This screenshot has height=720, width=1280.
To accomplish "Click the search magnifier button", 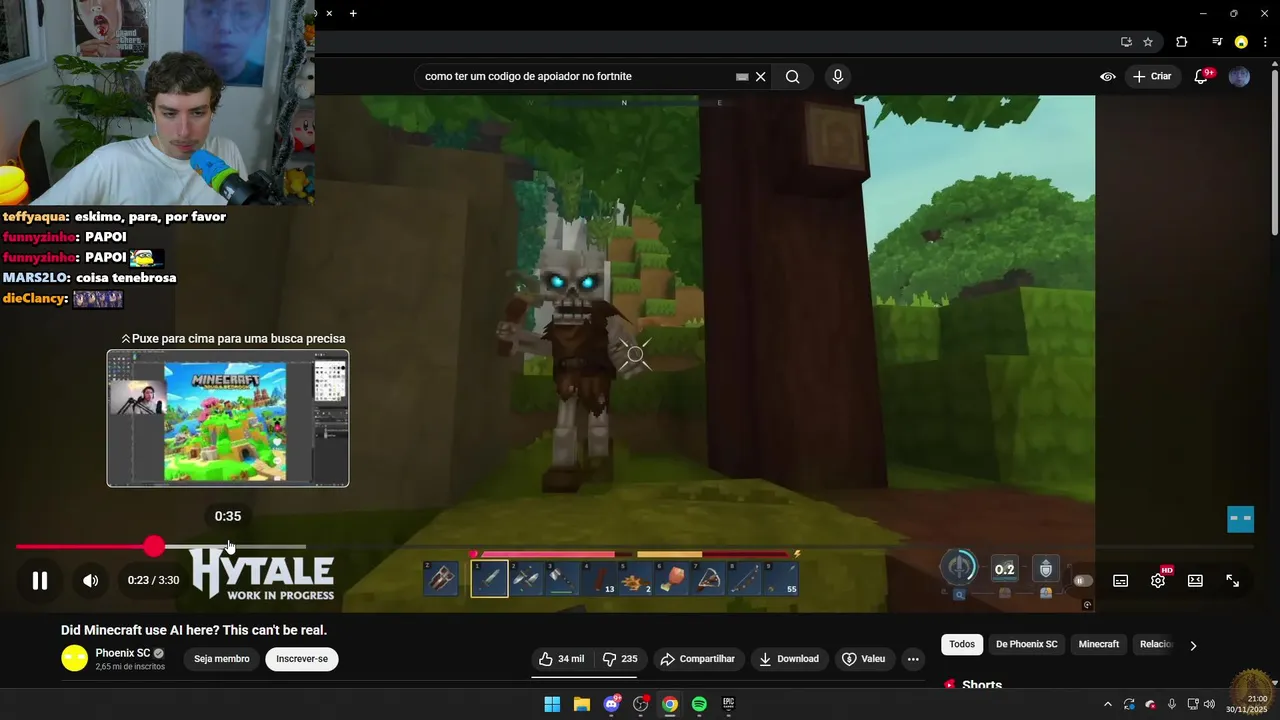I will [792, 76].
